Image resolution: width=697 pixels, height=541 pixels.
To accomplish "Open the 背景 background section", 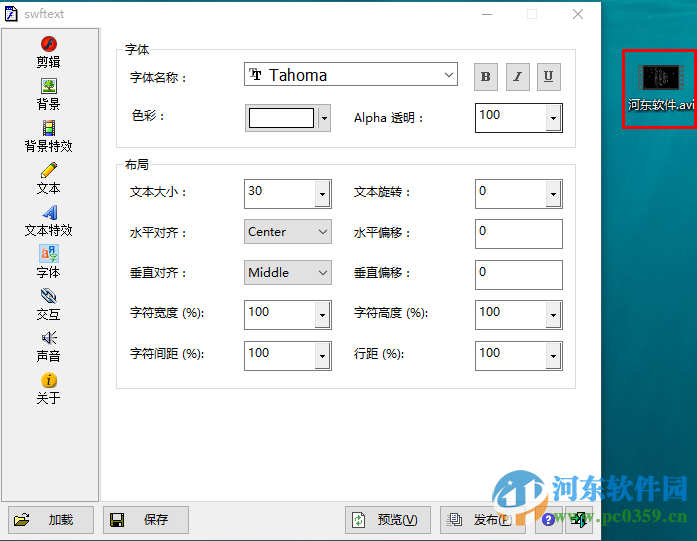I will [48, 94].
